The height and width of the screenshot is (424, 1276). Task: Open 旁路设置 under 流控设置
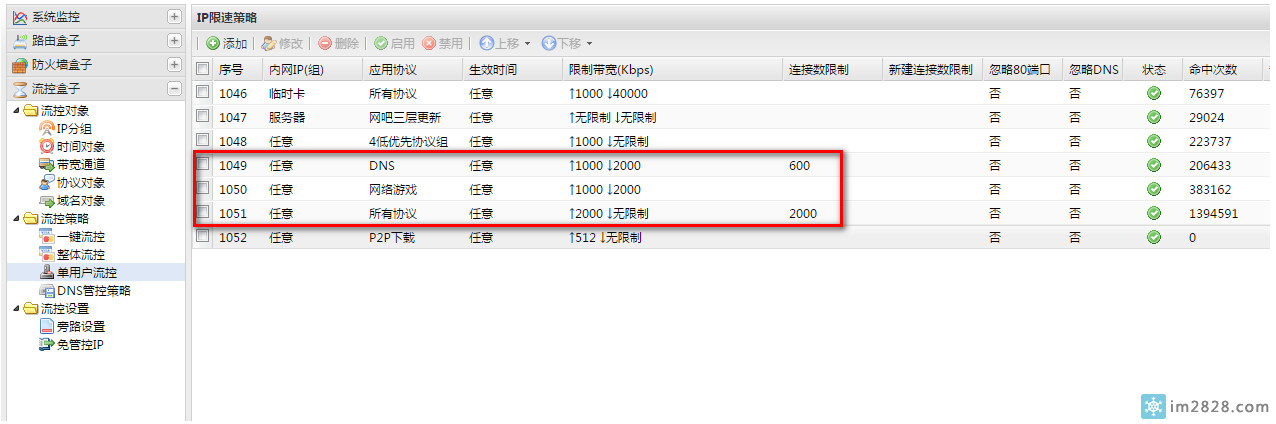[80, 327]
